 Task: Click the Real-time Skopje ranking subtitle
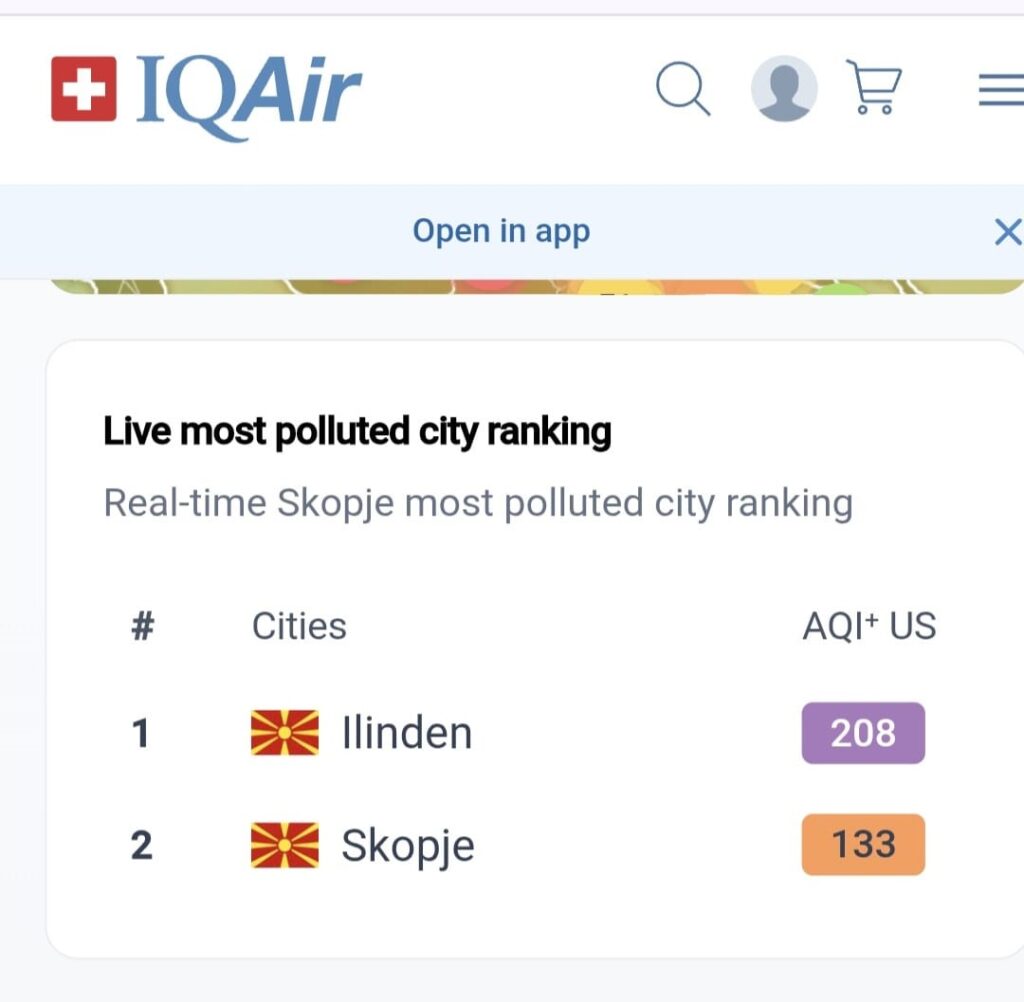(x=478, y=502)
